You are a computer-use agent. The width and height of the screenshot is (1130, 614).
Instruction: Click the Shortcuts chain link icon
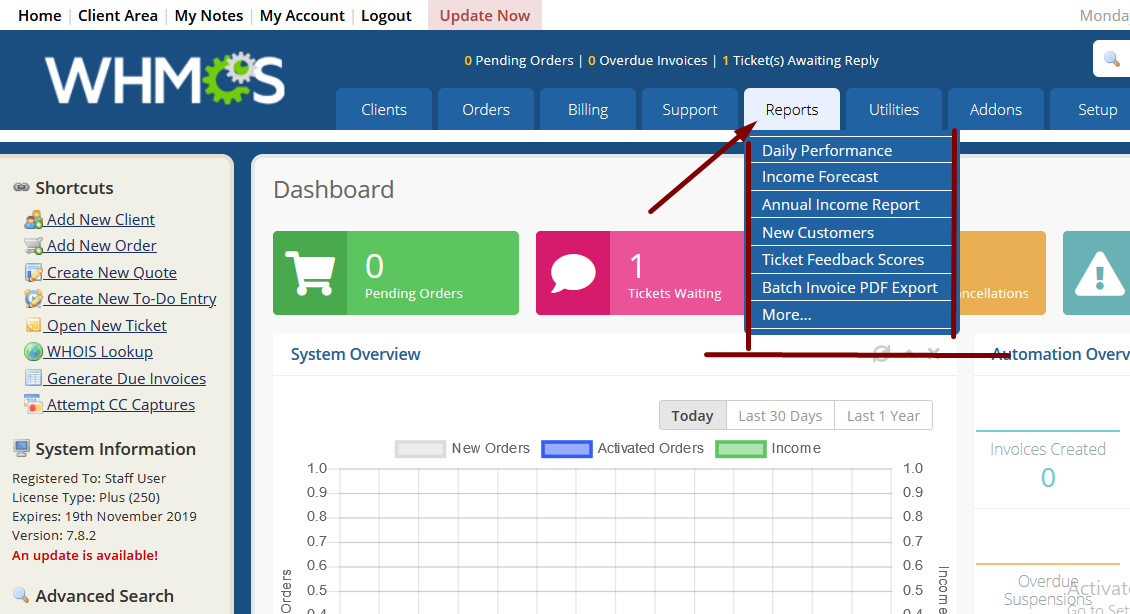(22, 187)
